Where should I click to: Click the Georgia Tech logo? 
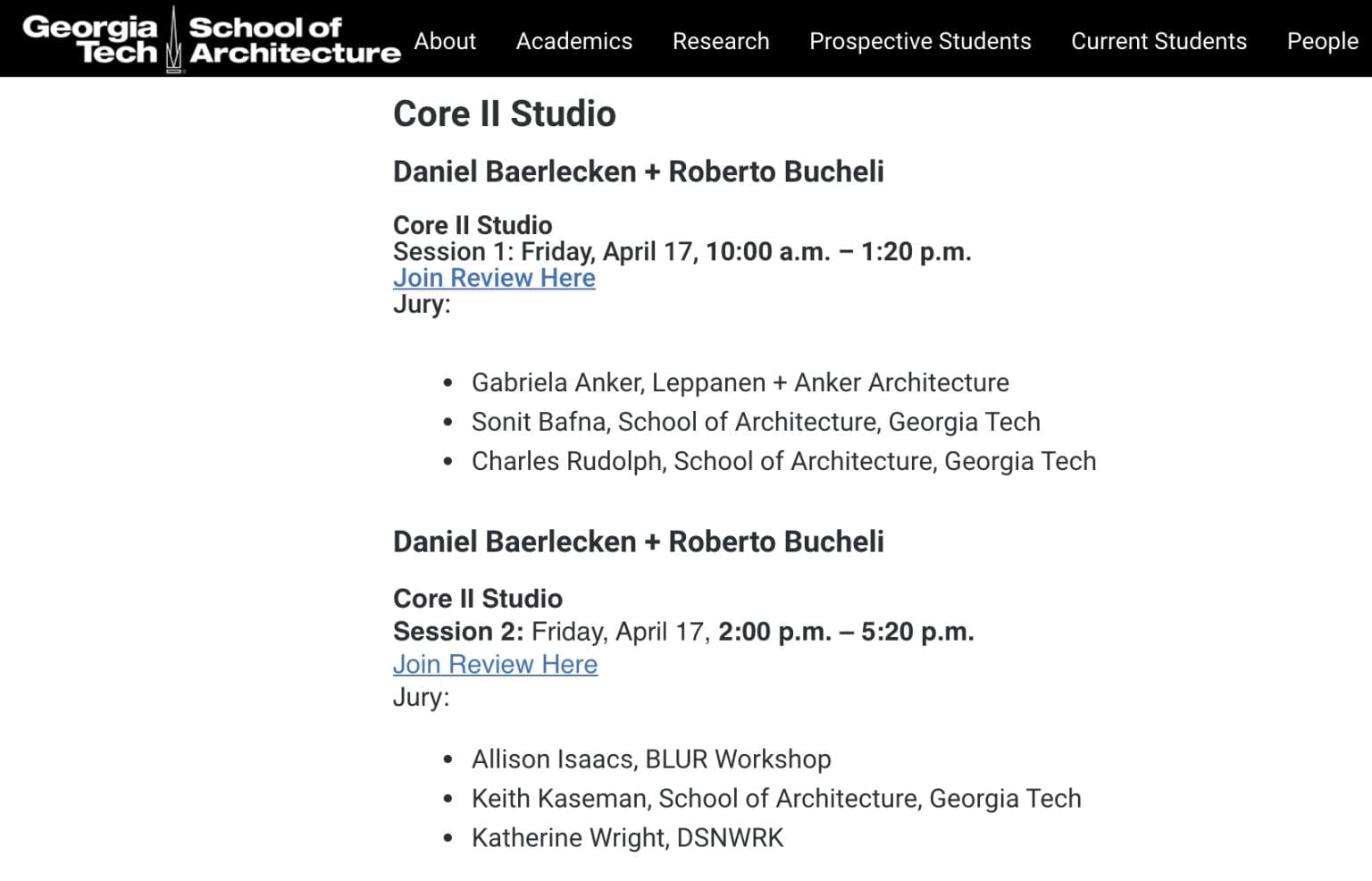click(x=89, y=39)
